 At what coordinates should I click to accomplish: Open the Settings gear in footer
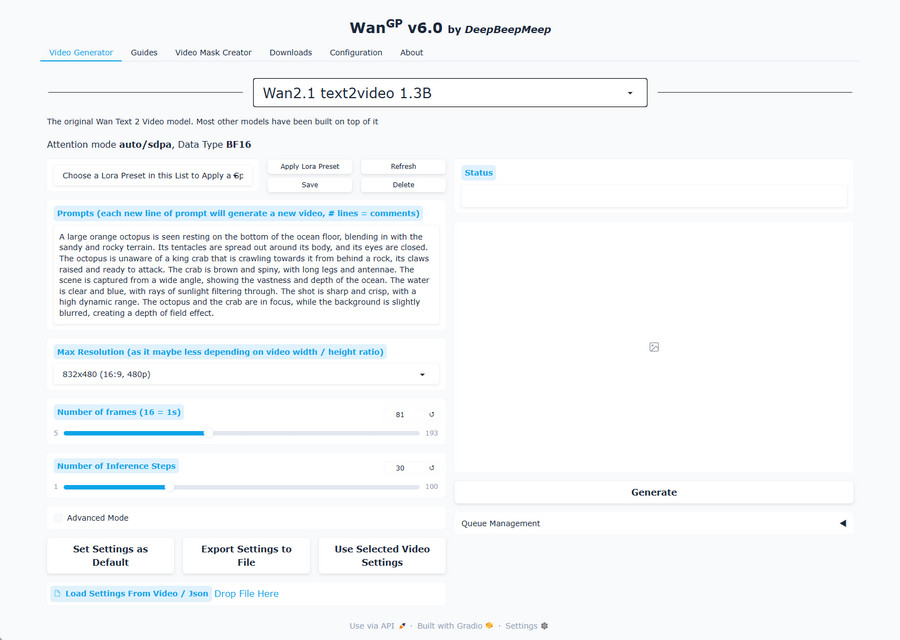544,626
